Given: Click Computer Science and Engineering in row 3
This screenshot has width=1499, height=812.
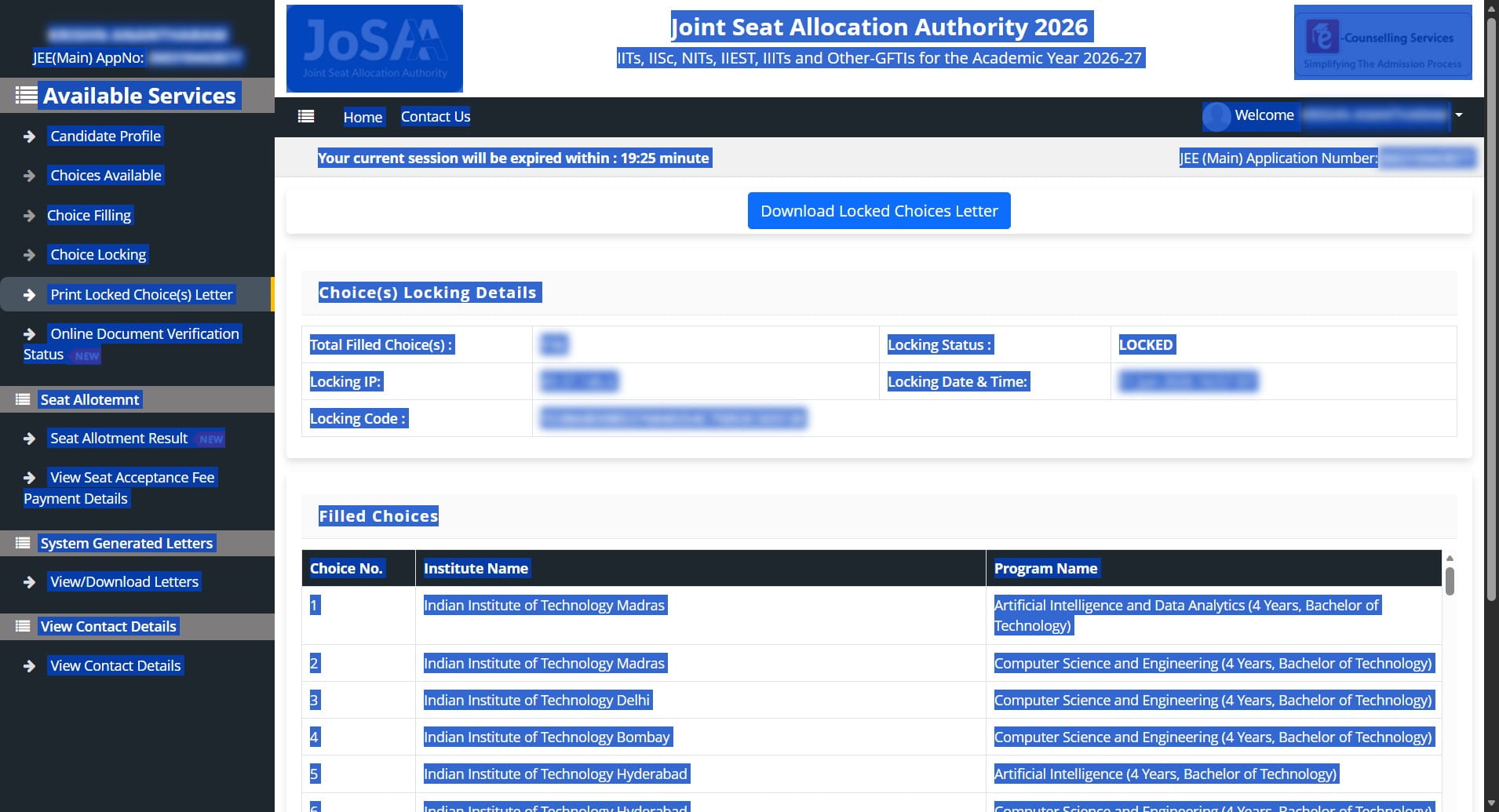Looking at the screenshot, I should (x=1213, y=700).
